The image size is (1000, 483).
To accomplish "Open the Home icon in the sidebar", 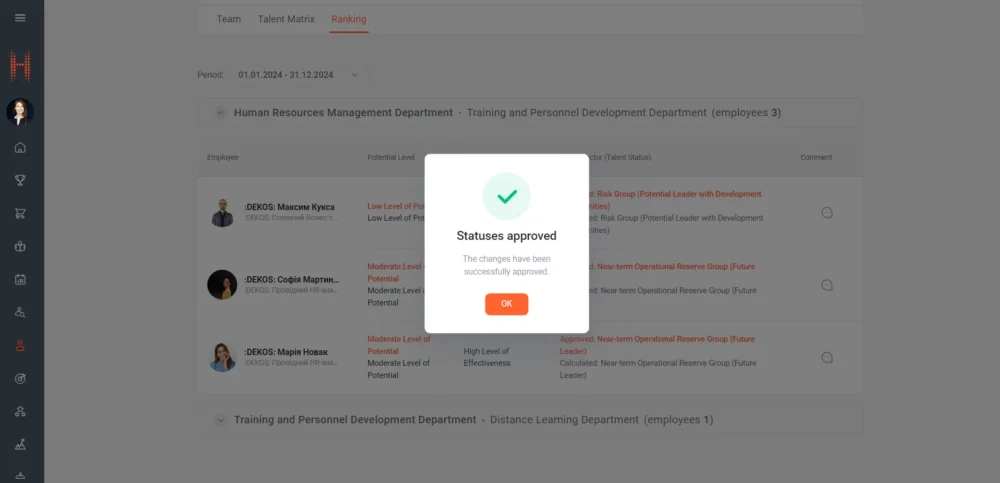I will click(21, 148).
